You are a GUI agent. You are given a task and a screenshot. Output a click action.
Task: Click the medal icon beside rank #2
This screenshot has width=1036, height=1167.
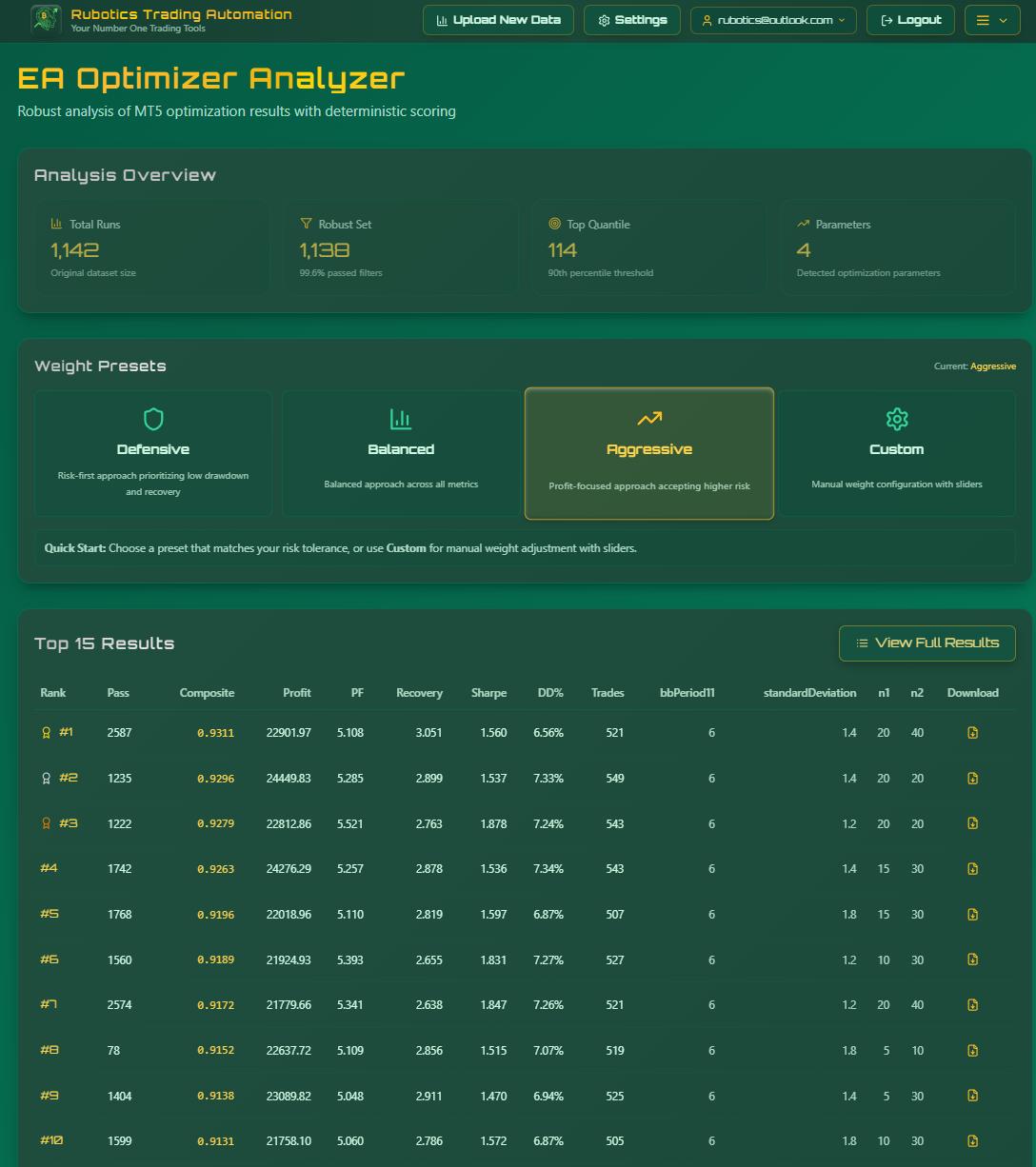[46, 779]
